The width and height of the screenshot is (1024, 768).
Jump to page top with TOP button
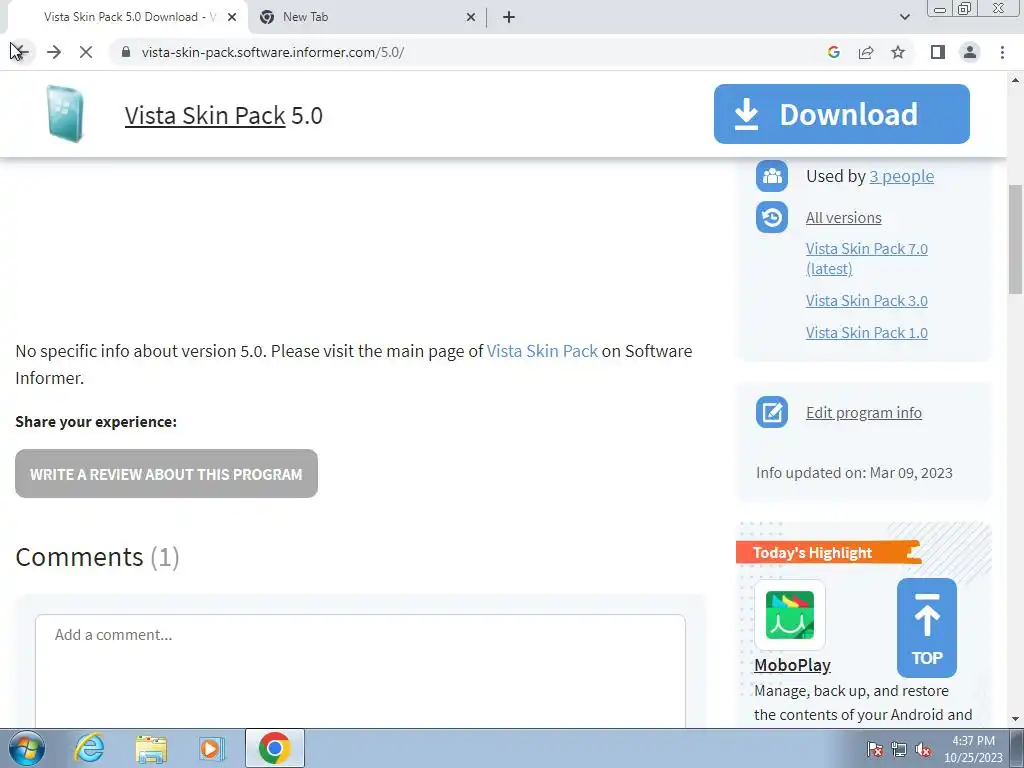[927, 628]
